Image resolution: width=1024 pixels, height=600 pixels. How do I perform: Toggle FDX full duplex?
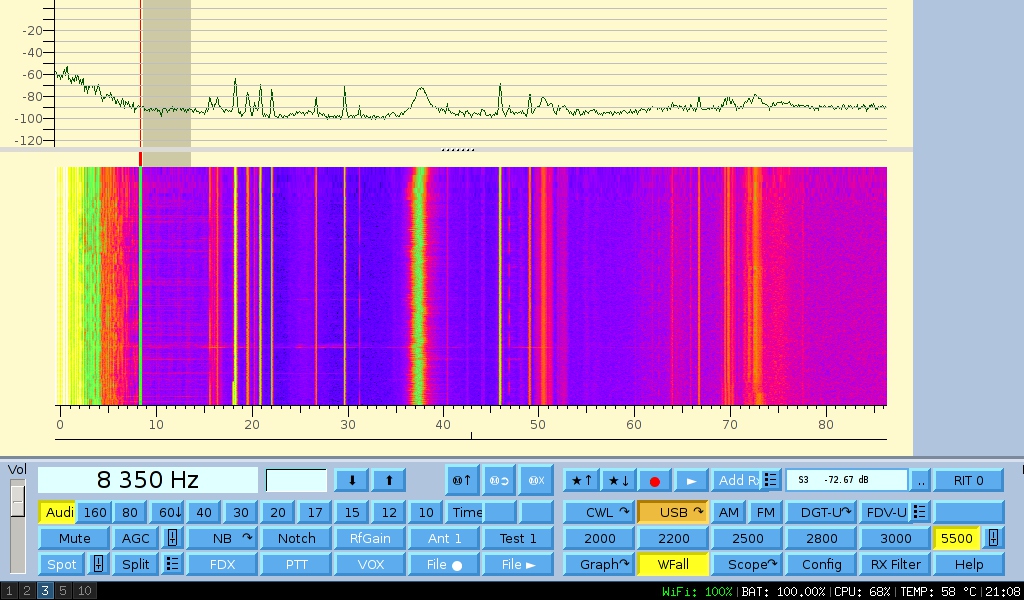pos(222,564)
